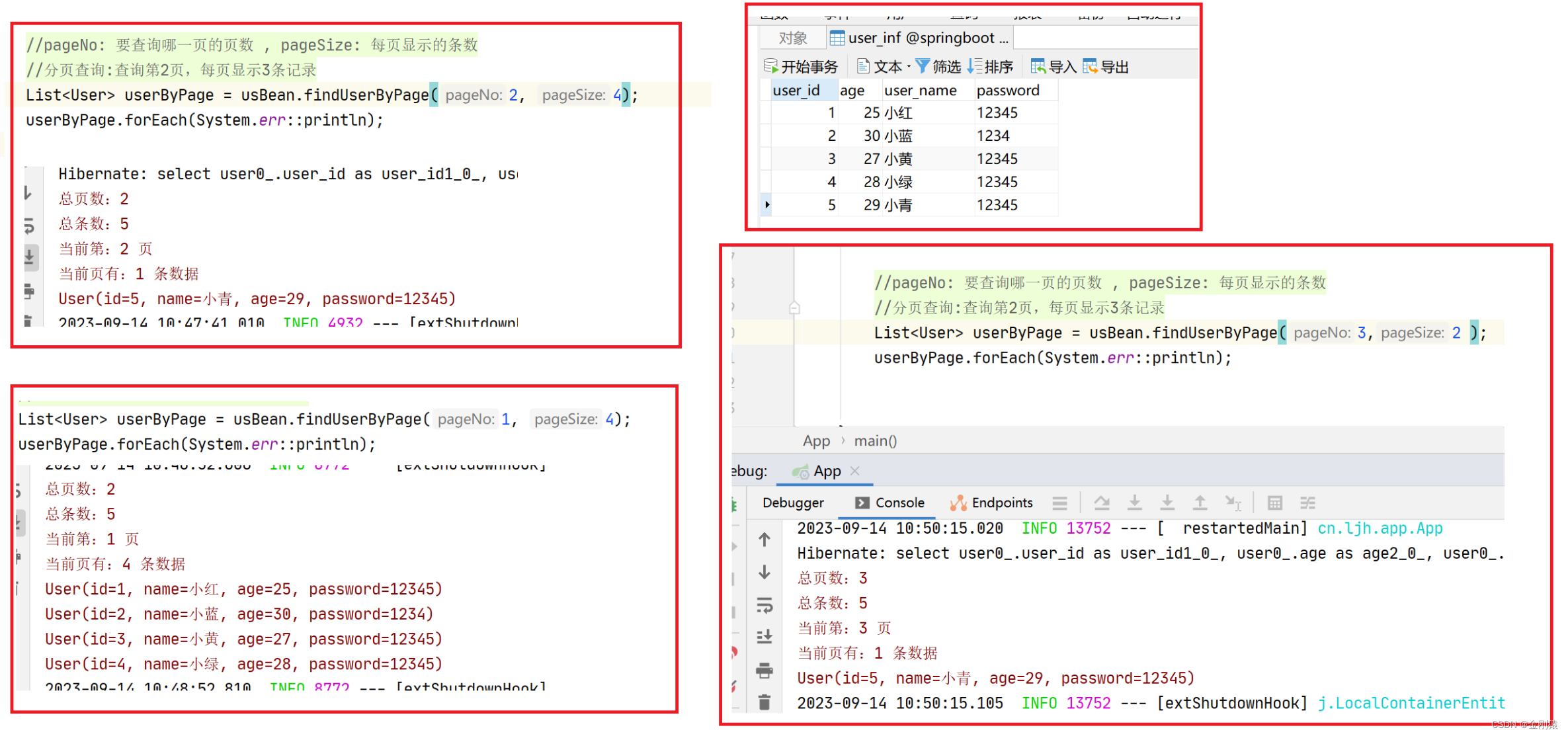Click the current-row arrow marker beside row 5
The image size is (1568, 736).
coord(766,205)
